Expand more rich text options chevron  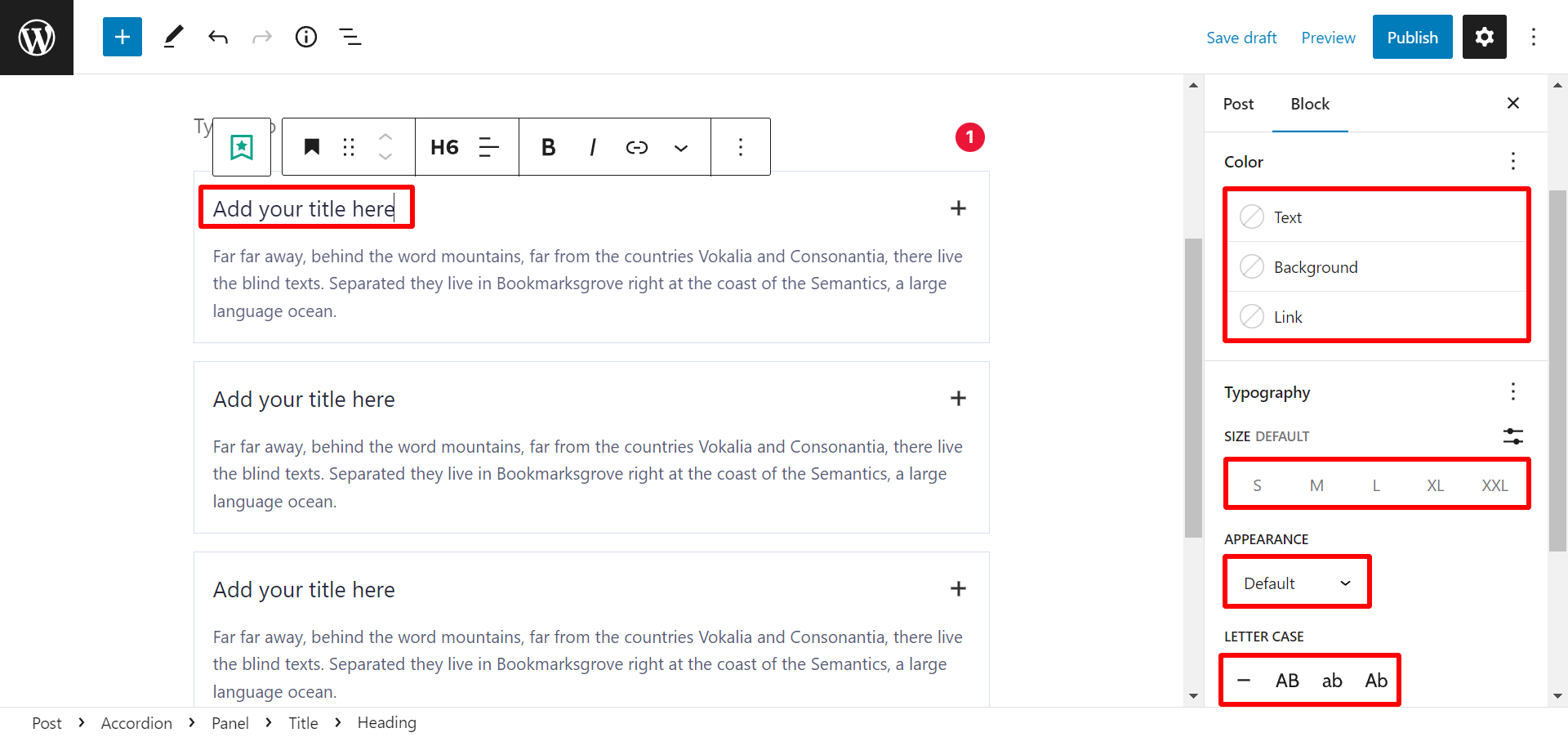(x=680, y=148)
